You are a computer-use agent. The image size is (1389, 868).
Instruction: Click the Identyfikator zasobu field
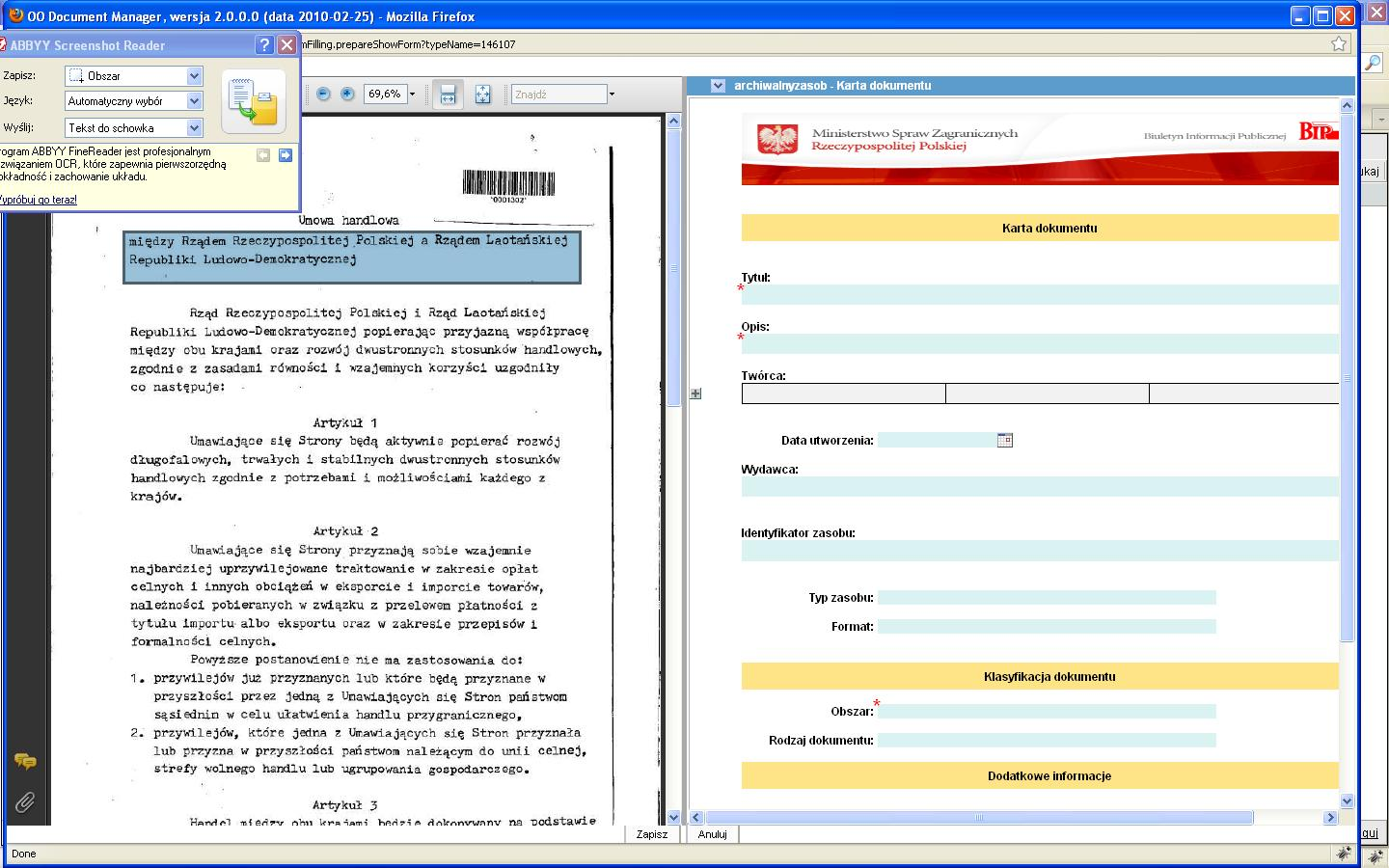pos(1040,551)
